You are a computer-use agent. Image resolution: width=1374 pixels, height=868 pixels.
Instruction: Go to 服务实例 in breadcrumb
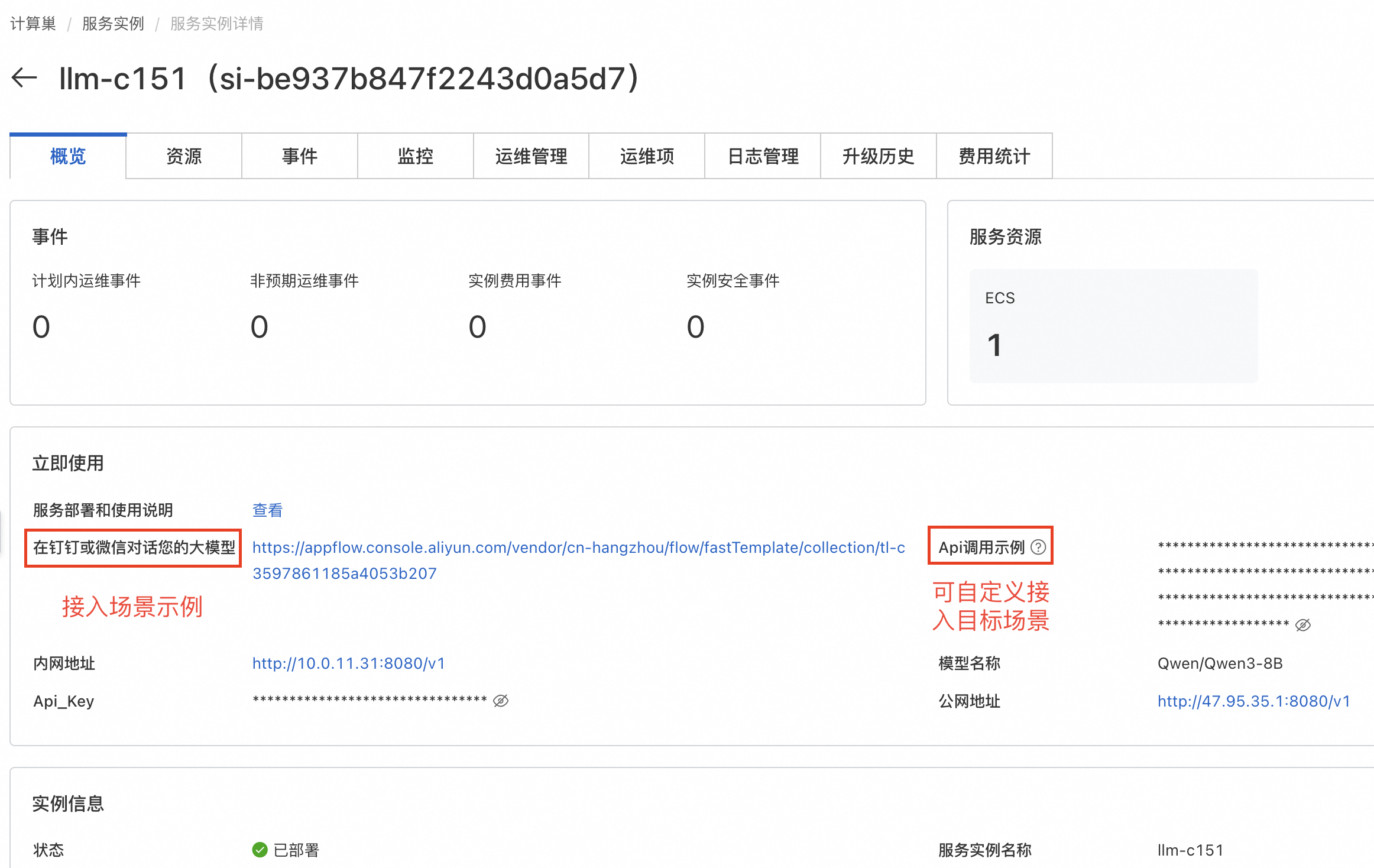click(113, 24)
